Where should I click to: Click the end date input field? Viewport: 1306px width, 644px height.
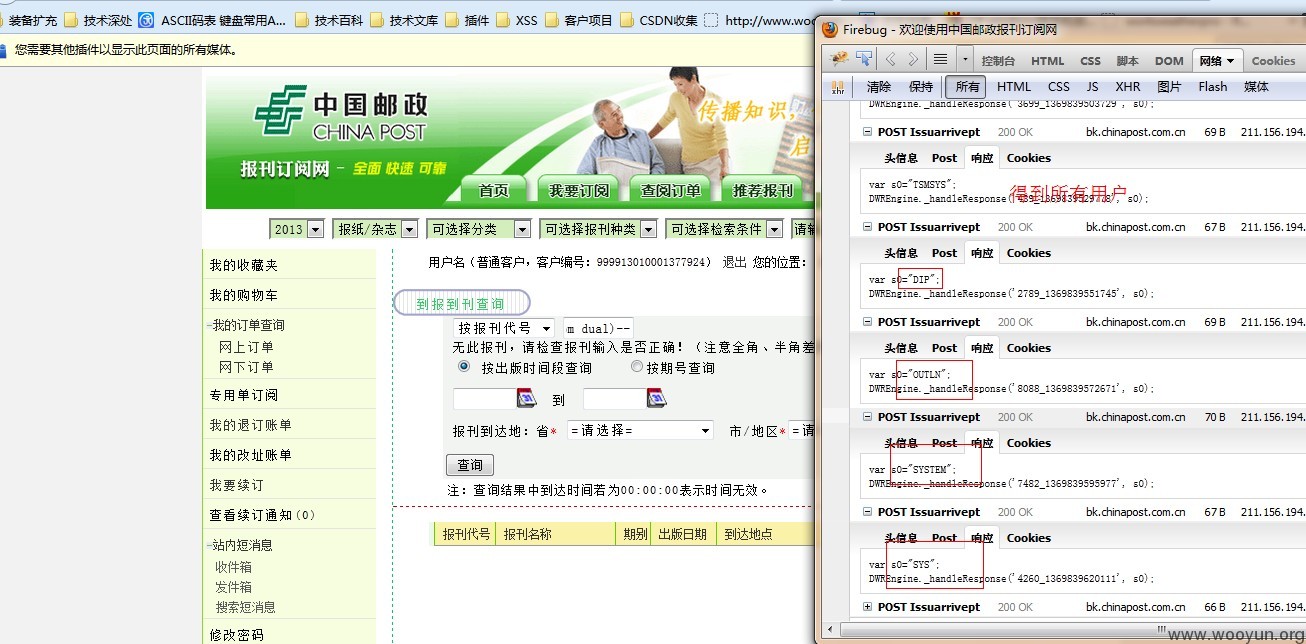click(x=614, y=399)
